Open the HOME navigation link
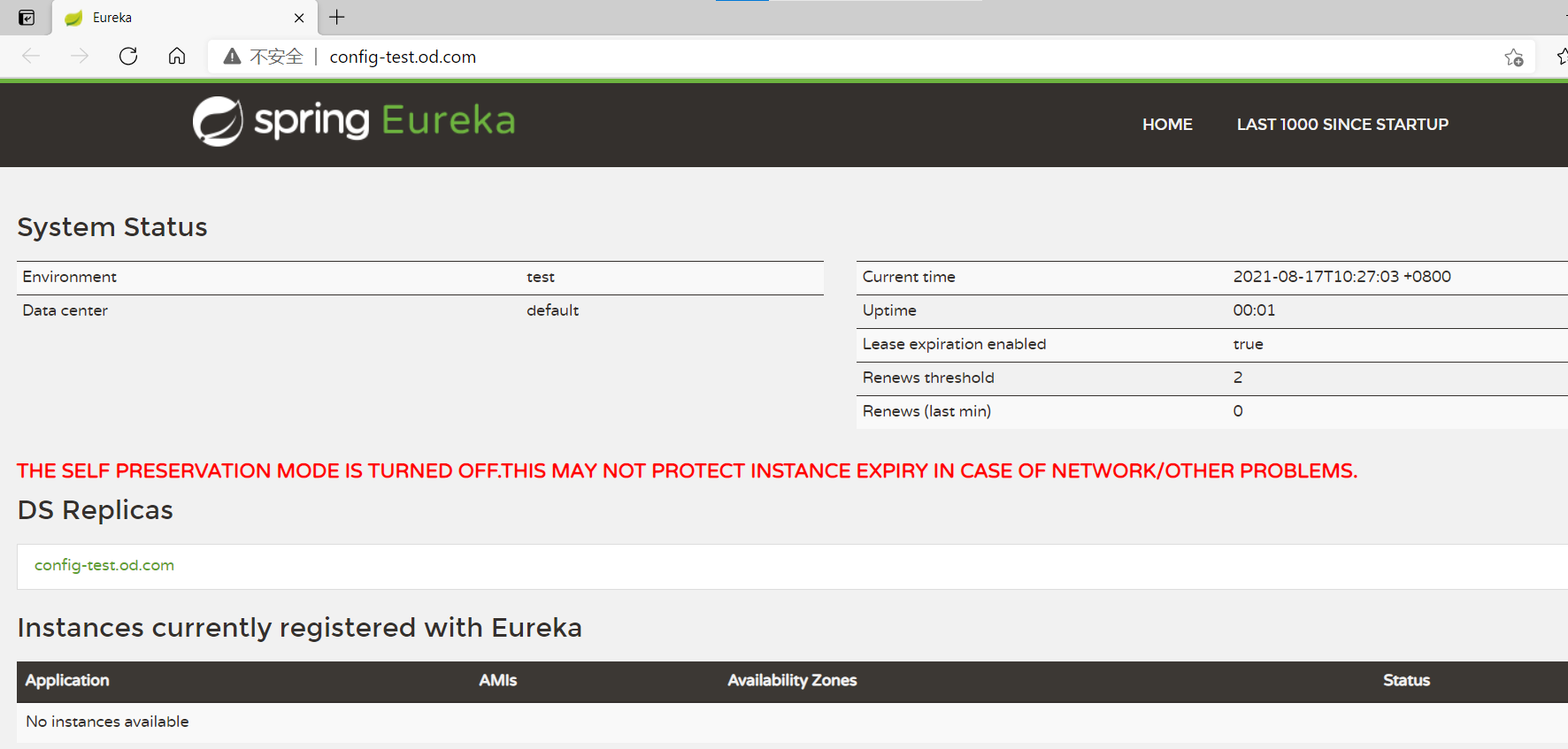The image size is (1568, 749). (1167, 125)
